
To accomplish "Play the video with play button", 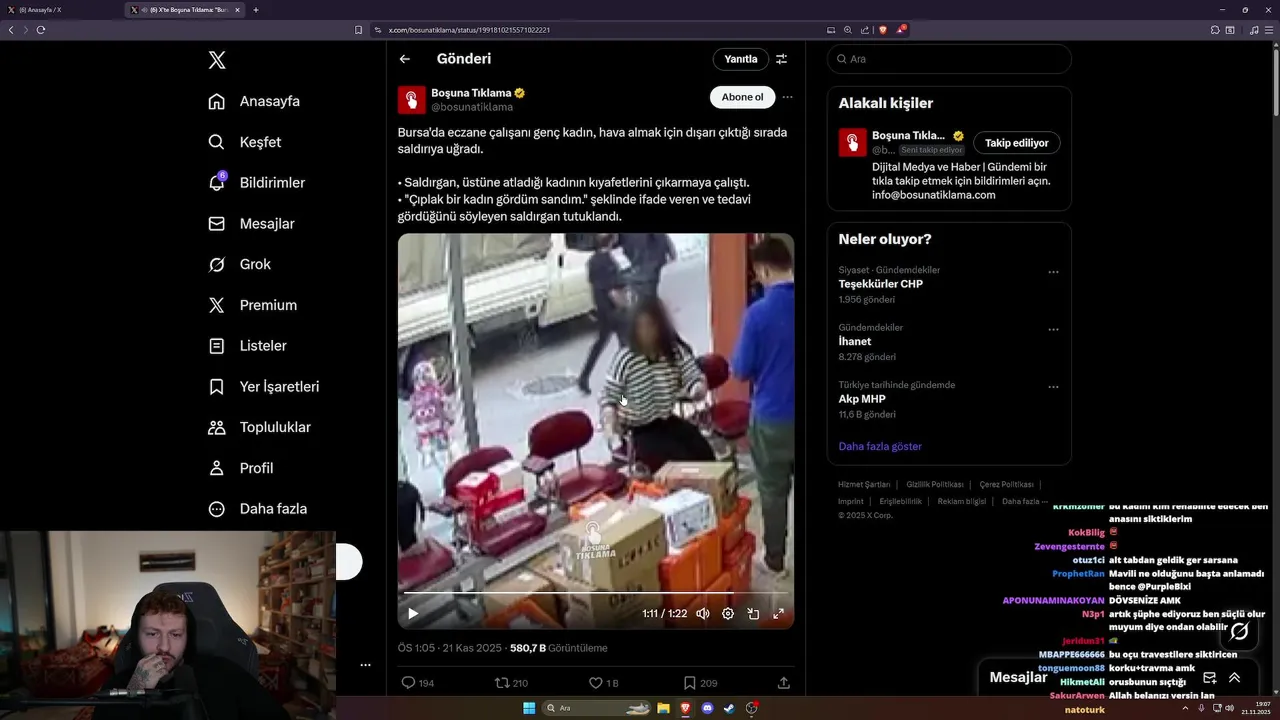I will (x=413, y=614).
